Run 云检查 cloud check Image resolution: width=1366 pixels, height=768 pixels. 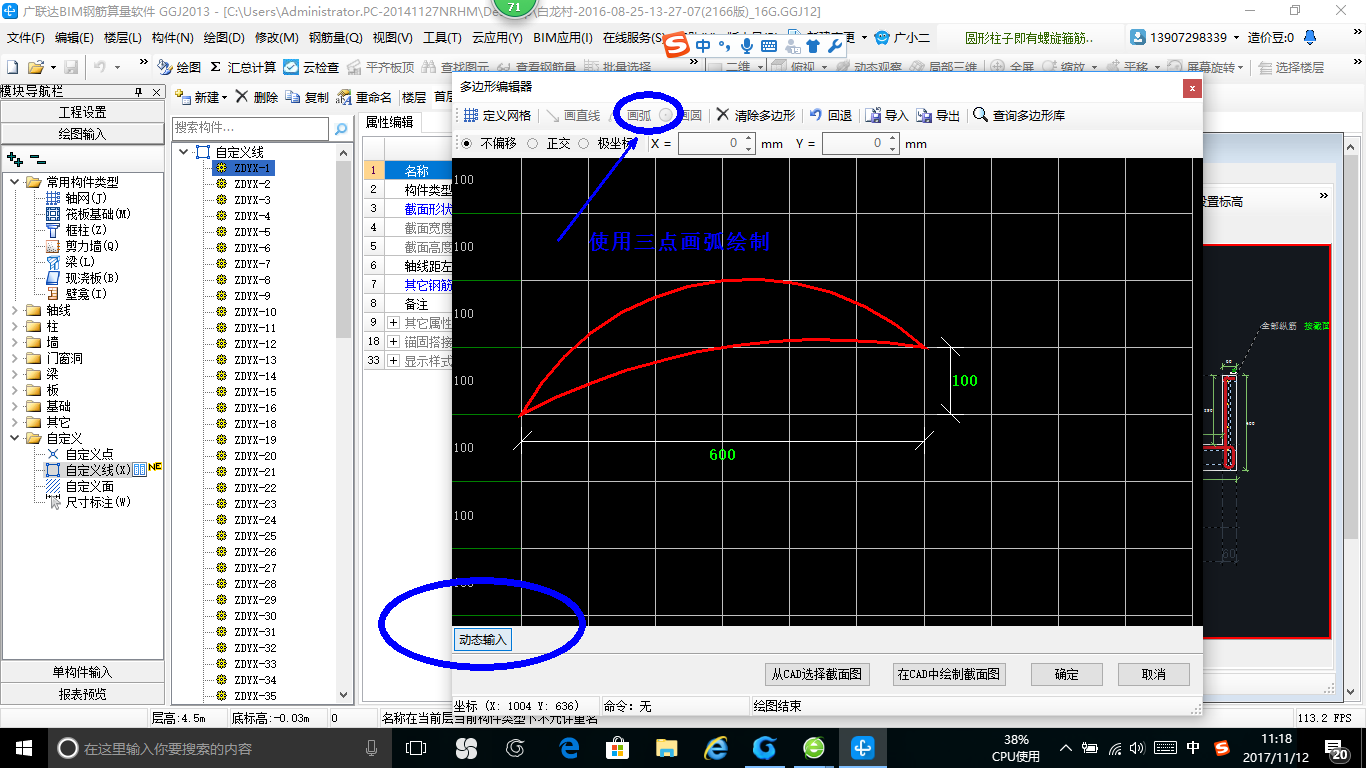pos(311,67)
